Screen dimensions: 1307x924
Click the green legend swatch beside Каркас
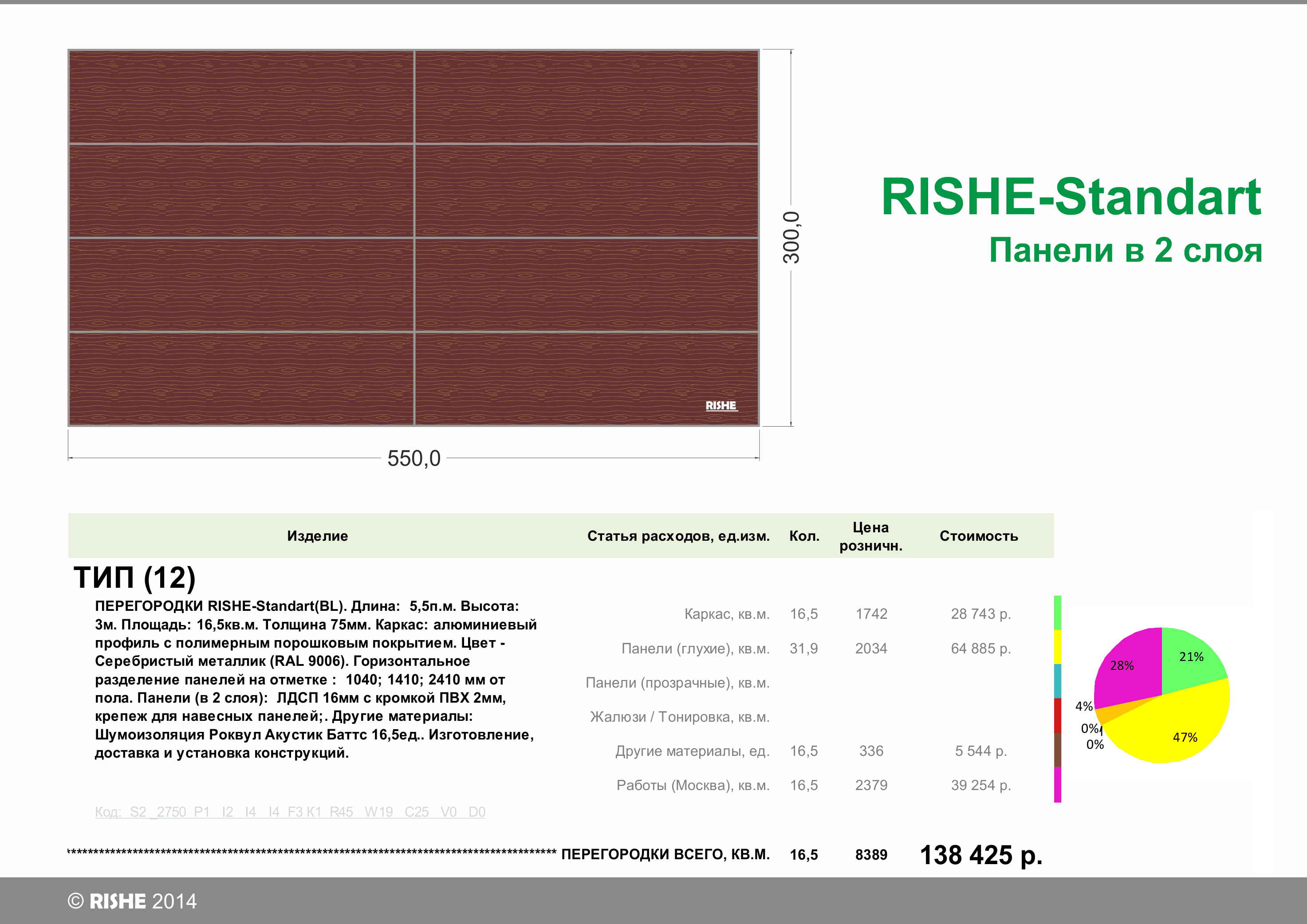[x=1058, y=613]
